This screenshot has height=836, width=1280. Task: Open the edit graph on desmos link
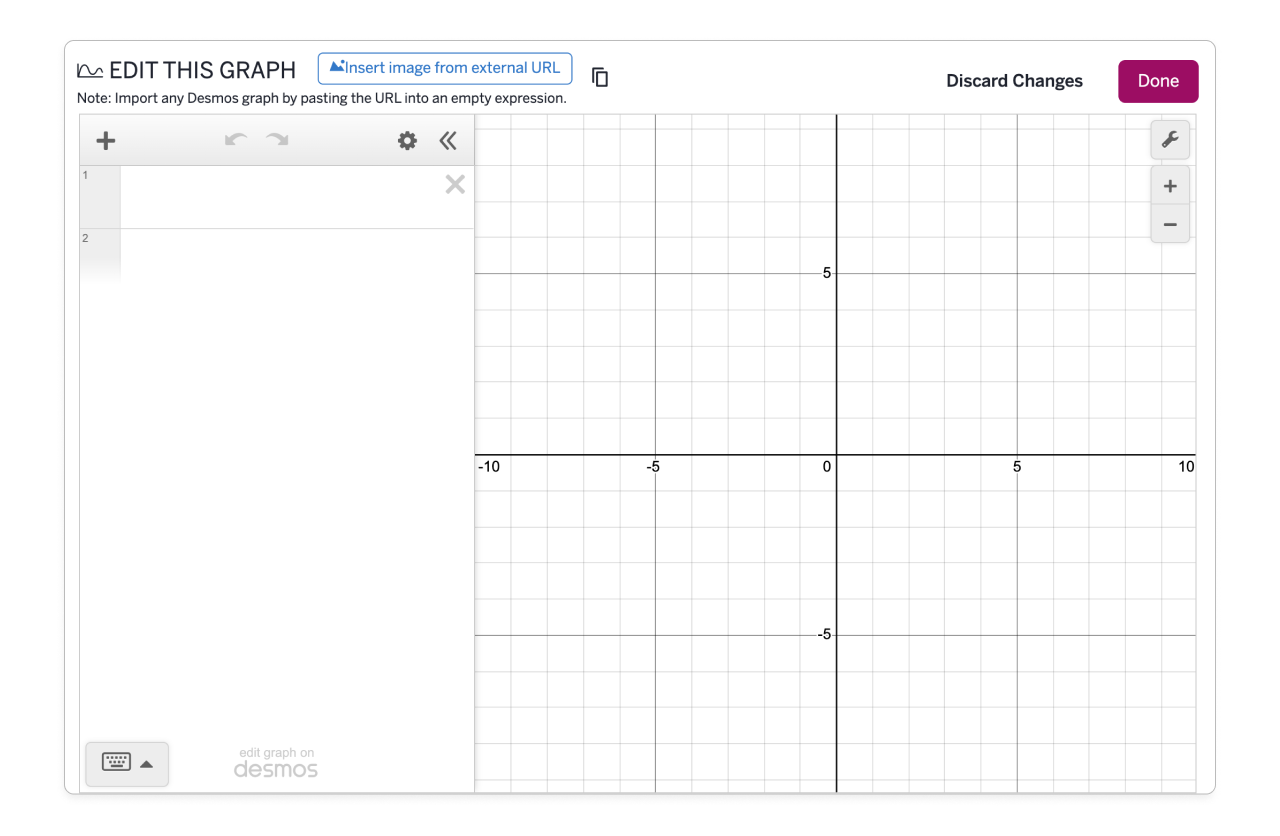(276, 762)
